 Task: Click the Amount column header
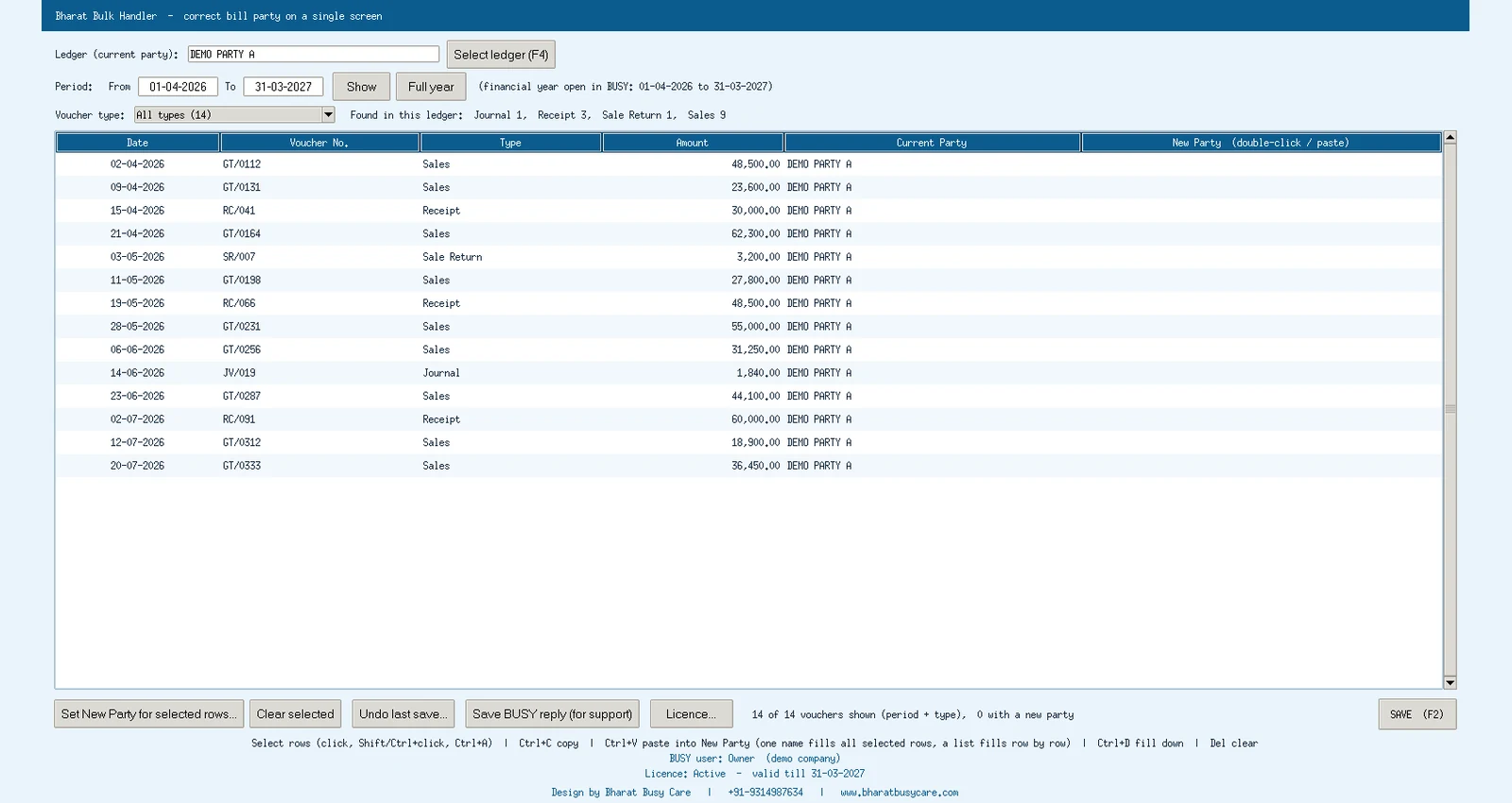click(x=693, y=143)
